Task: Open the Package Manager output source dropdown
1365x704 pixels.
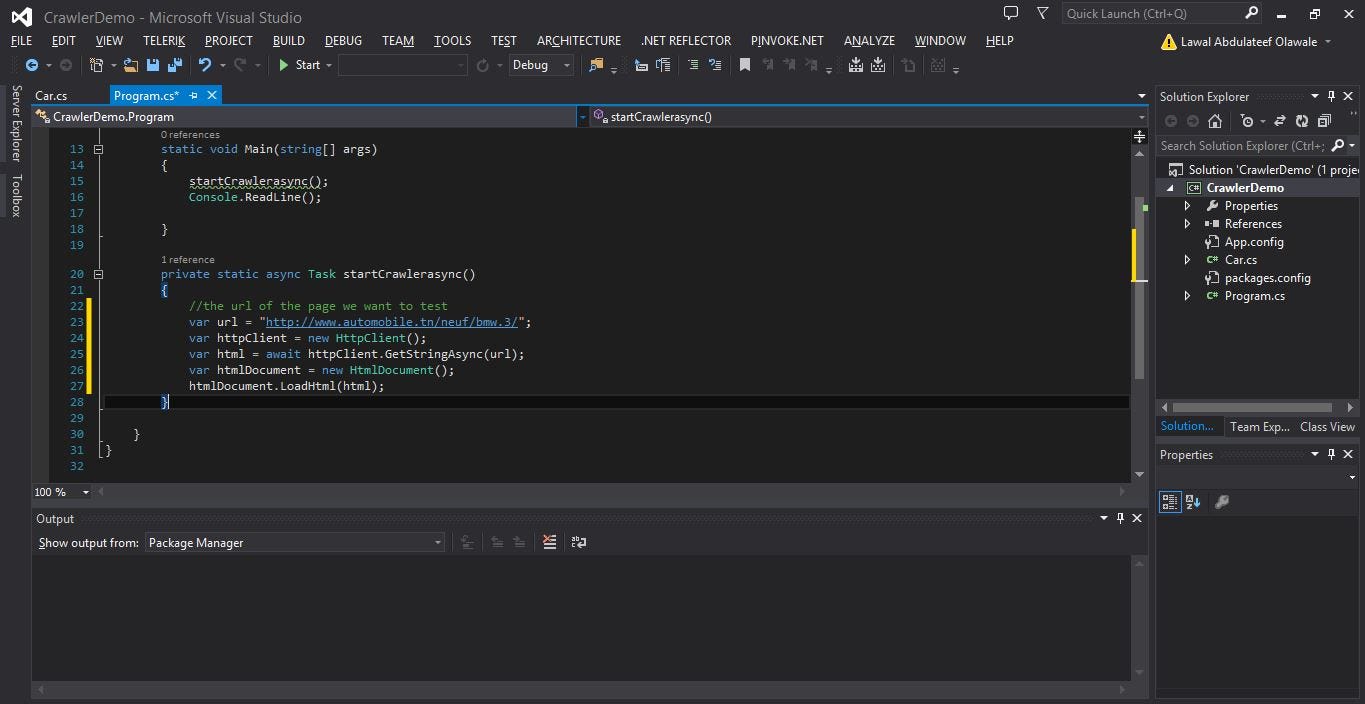Action: (295, 542)
